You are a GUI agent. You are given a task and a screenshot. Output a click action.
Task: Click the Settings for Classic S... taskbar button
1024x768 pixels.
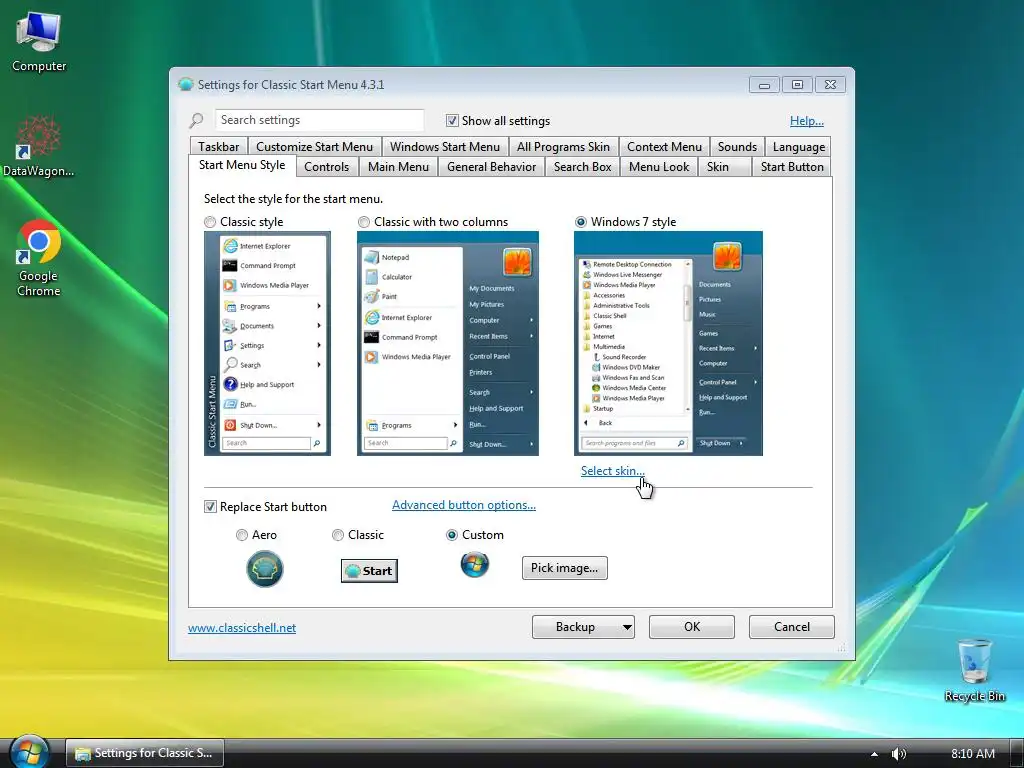[x=145, y=753]
